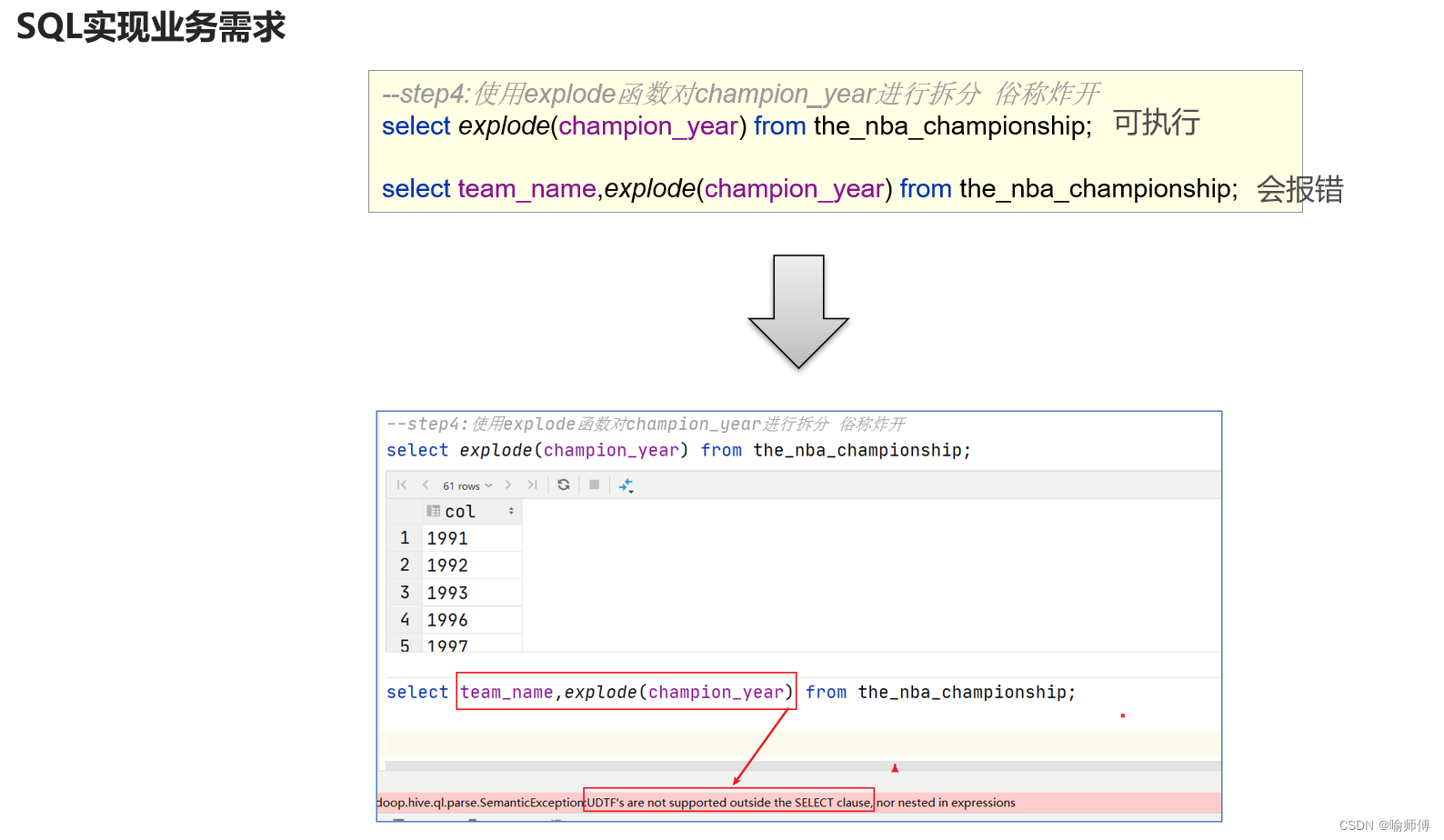
Task: Open the 61 rows page size dropdown
Action: (x=467, y=486)
